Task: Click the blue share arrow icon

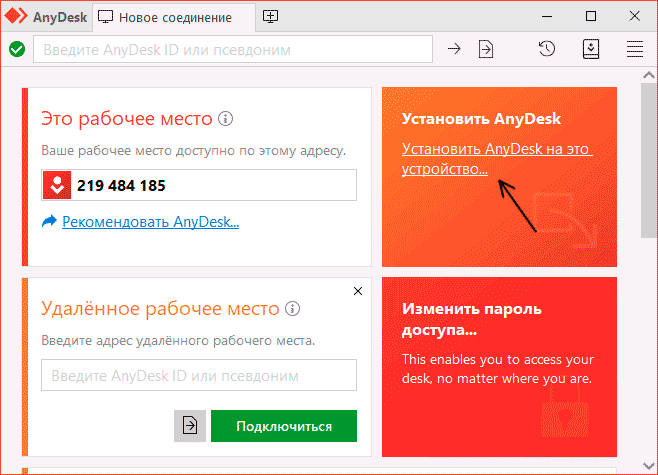Action: click(x=49, y=221)
